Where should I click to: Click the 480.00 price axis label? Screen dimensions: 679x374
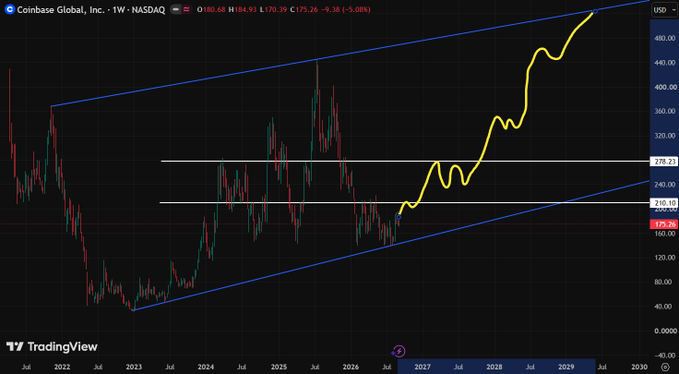pos(666,39)
